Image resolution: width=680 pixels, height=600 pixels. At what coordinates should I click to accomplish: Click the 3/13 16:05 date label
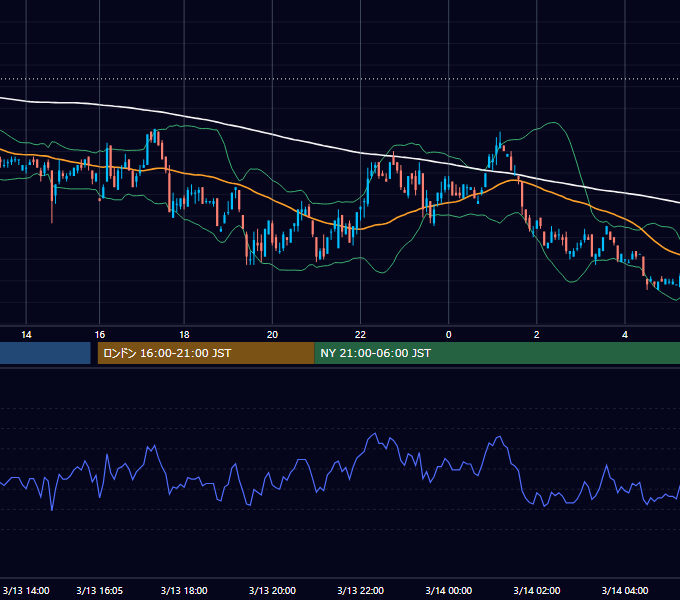point(100,590)
